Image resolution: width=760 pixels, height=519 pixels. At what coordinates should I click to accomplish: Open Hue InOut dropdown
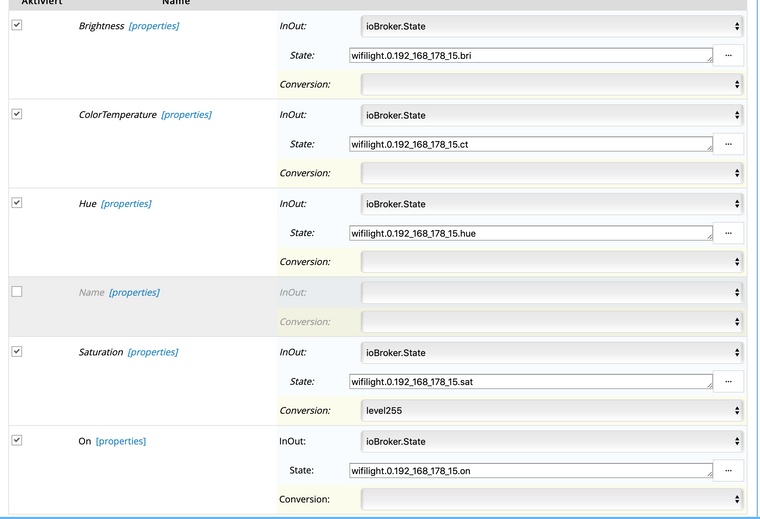click(x=552, y=204)
